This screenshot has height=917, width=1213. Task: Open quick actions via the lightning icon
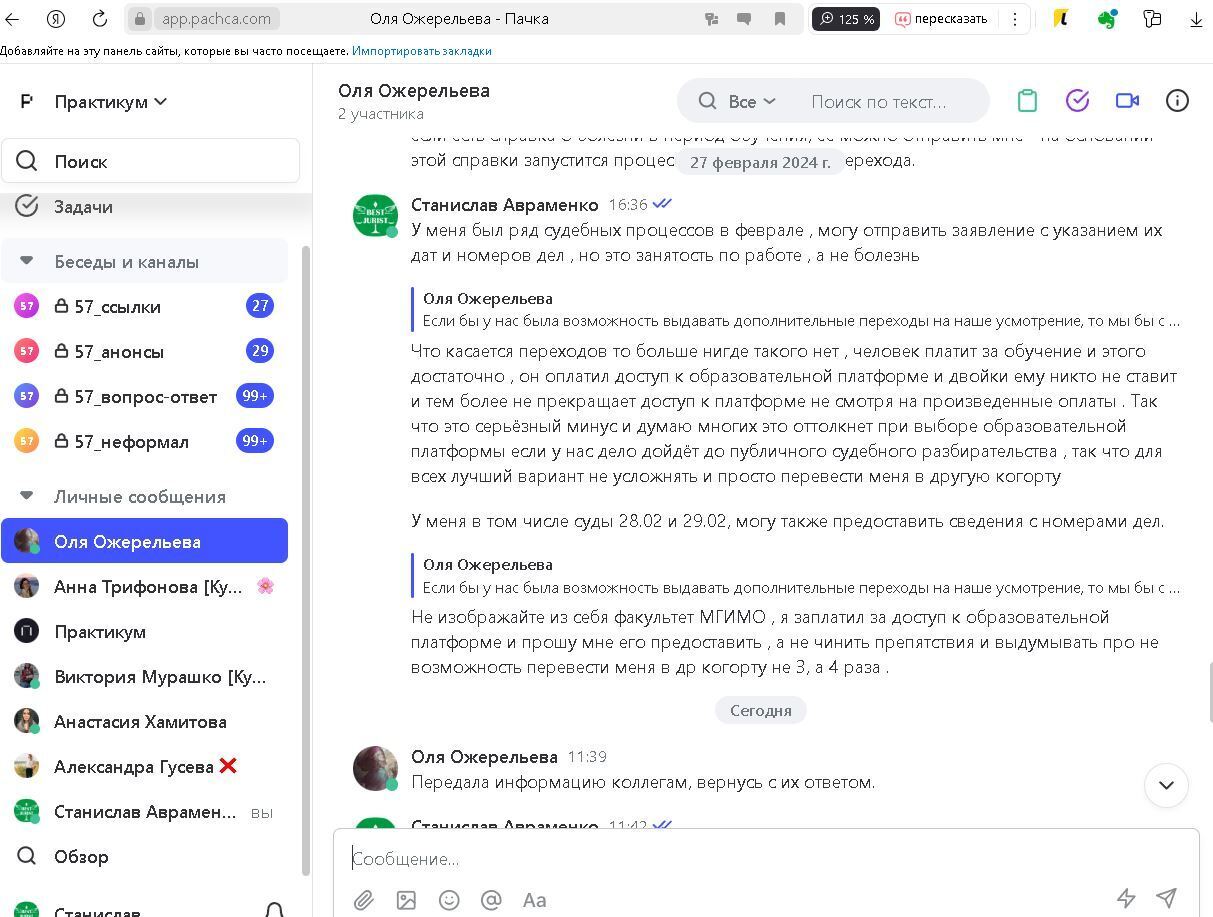(x=1126, y=900)
